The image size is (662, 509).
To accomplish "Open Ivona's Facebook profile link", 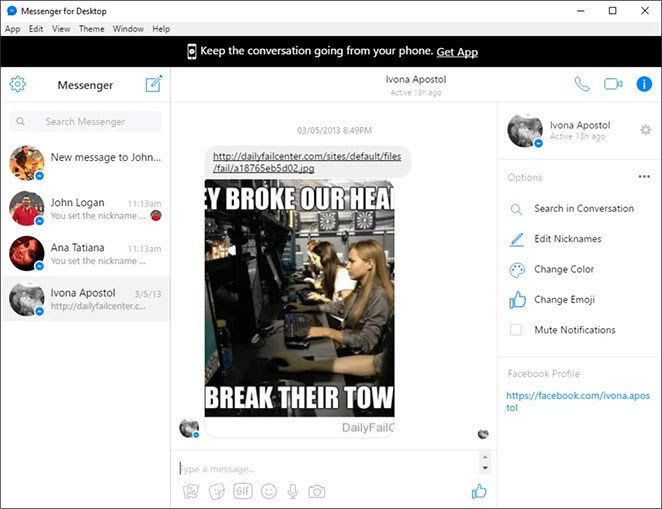I will click(578, 401).
